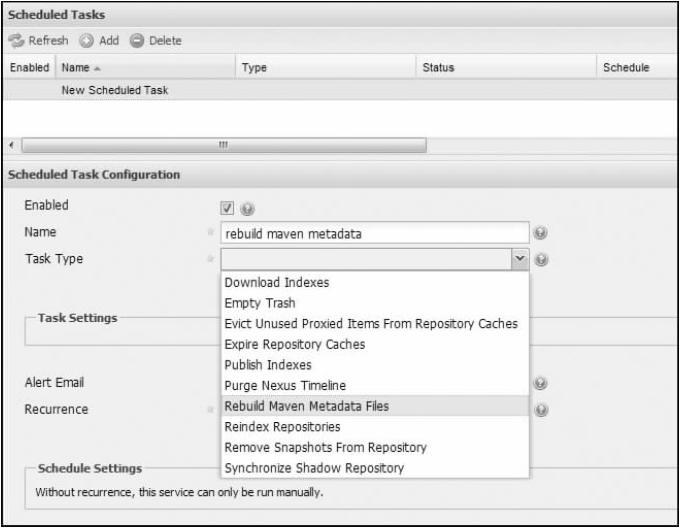Image resolution: width=680 pixels, height=528 pixels.
Task: Click help icon beside Name field
Action: (541, 233)
